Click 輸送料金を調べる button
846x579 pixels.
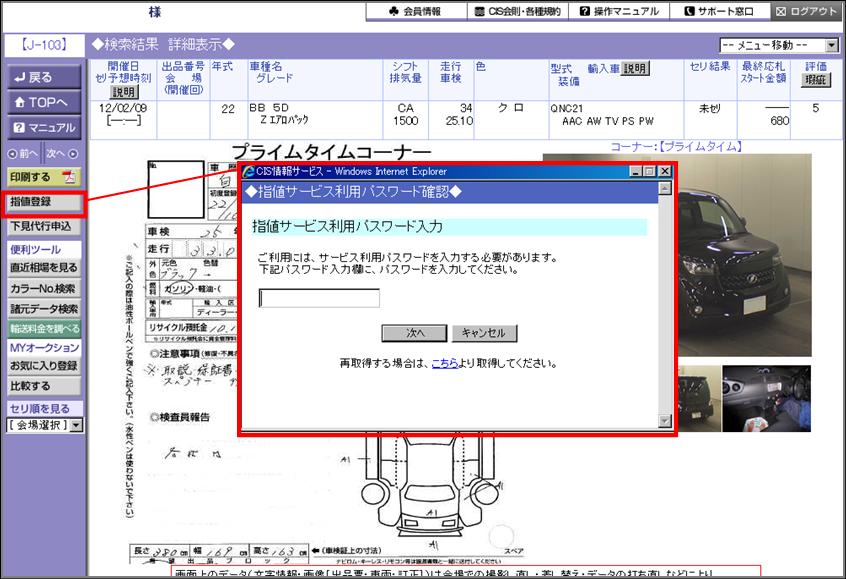coord(44,329)
